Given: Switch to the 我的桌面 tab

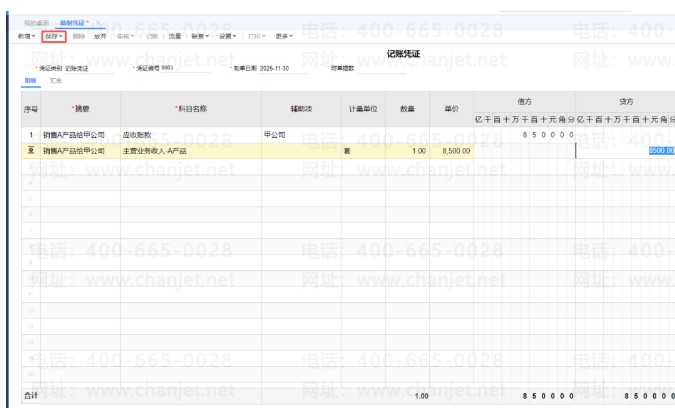Looking at the screenshot, I should click(x=36, y=23).
